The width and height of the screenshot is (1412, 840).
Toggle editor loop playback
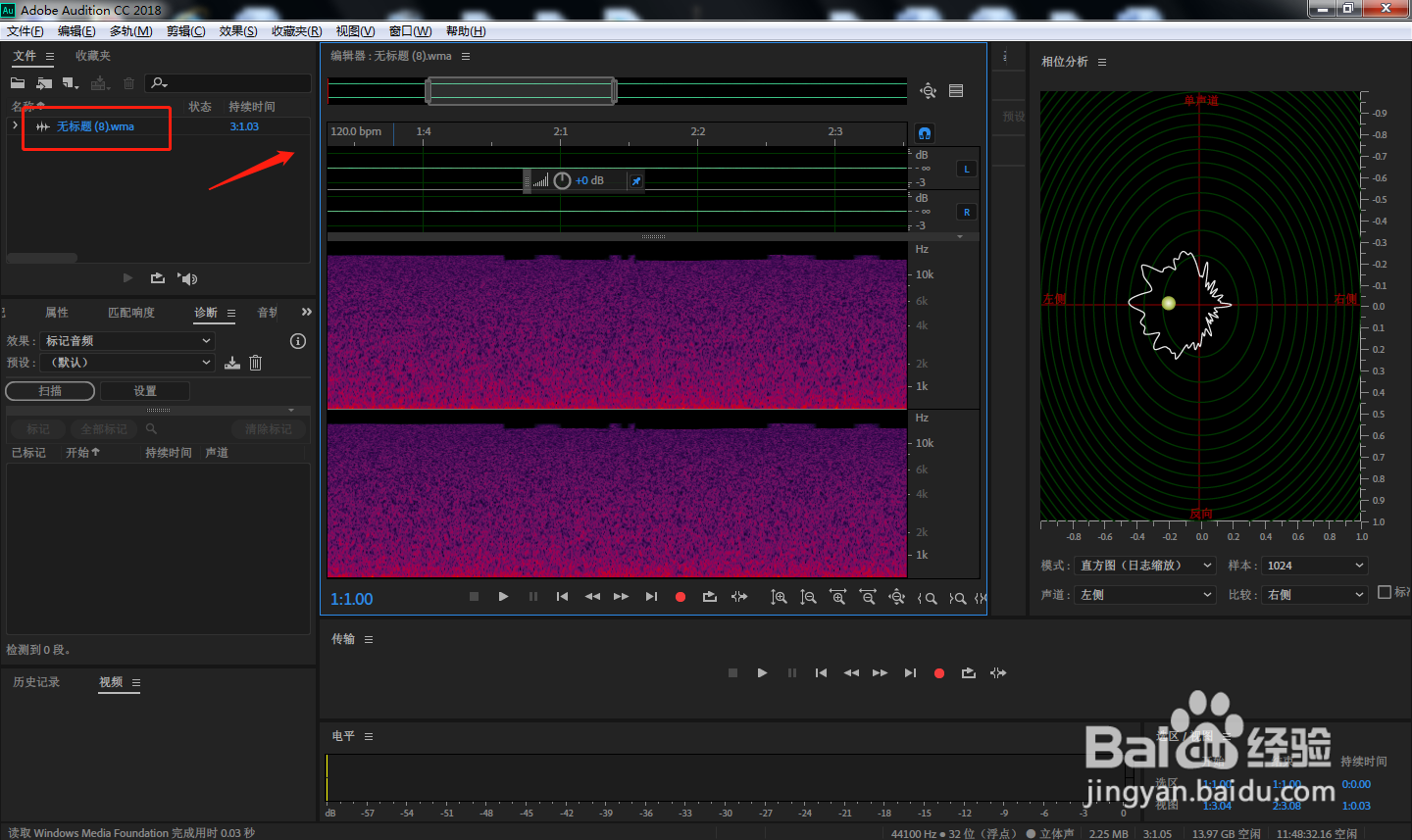710,596
